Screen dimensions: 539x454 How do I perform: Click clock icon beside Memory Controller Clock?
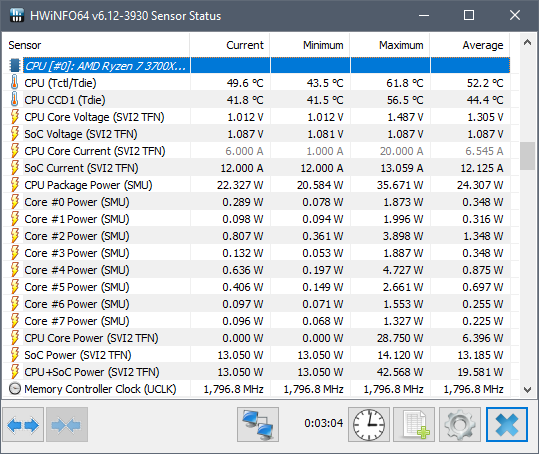[15, 389]
